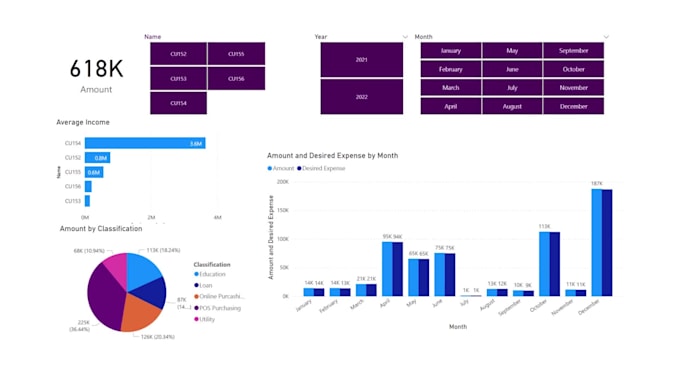Click the Utility legend color marker
This screenshot has width=680, height=383.
pyautogui.click(x=196, y=319)
